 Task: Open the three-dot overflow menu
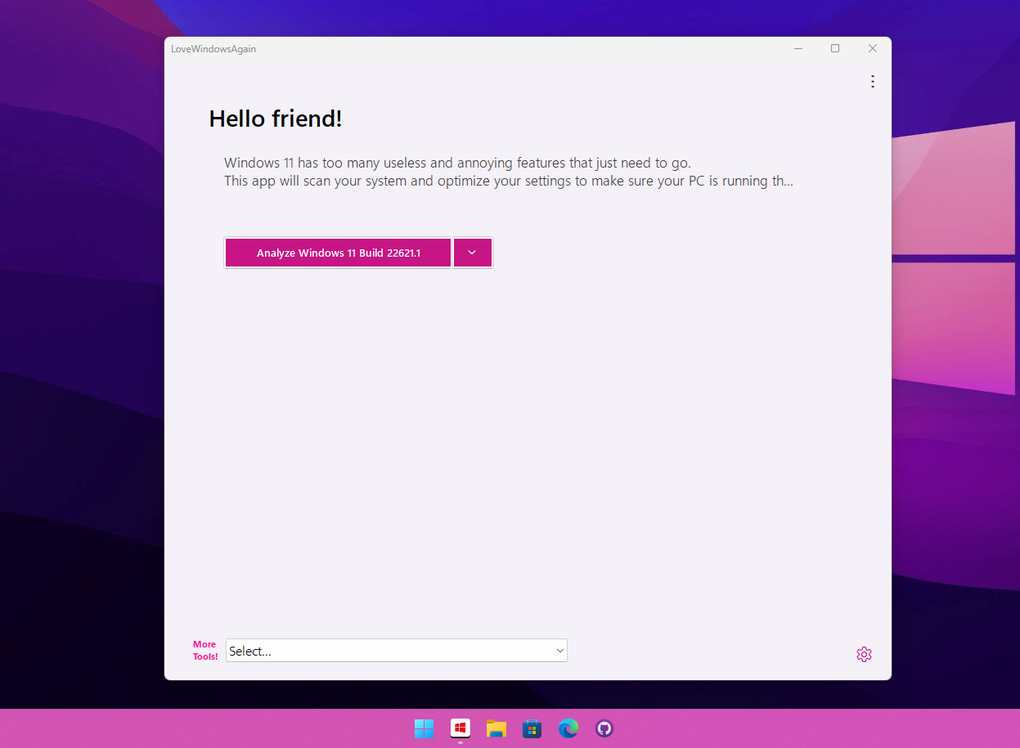click(872, 81)
